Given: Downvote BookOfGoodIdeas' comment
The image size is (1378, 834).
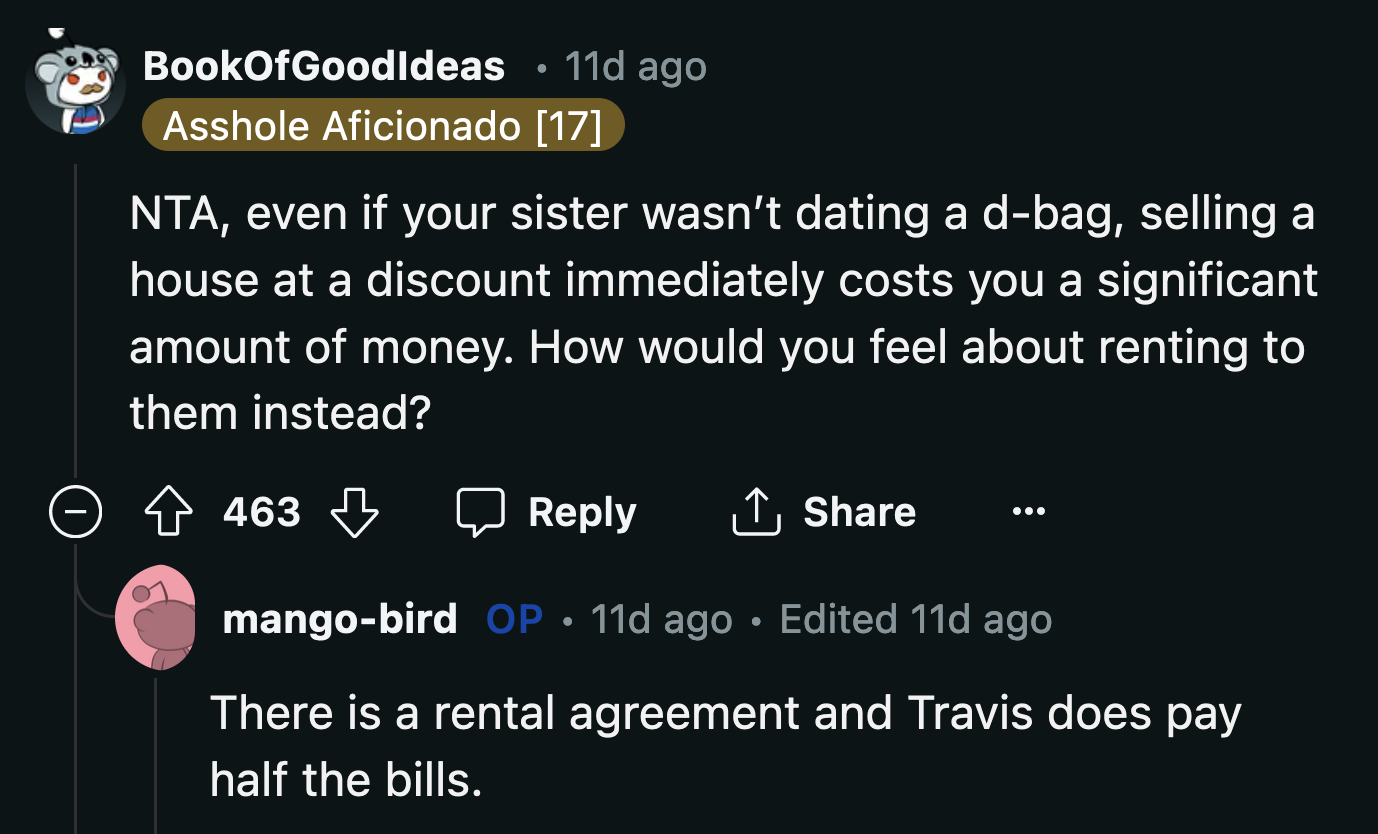Looking at the screenshot, I should point(354,511).
